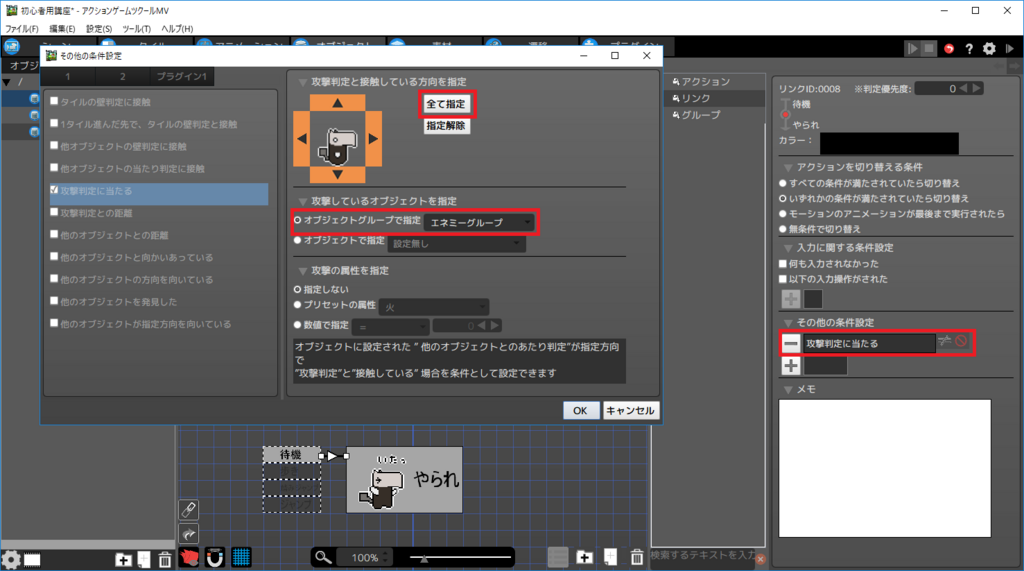
Task: Click the stop square in top toolbar
Action: 929,48
